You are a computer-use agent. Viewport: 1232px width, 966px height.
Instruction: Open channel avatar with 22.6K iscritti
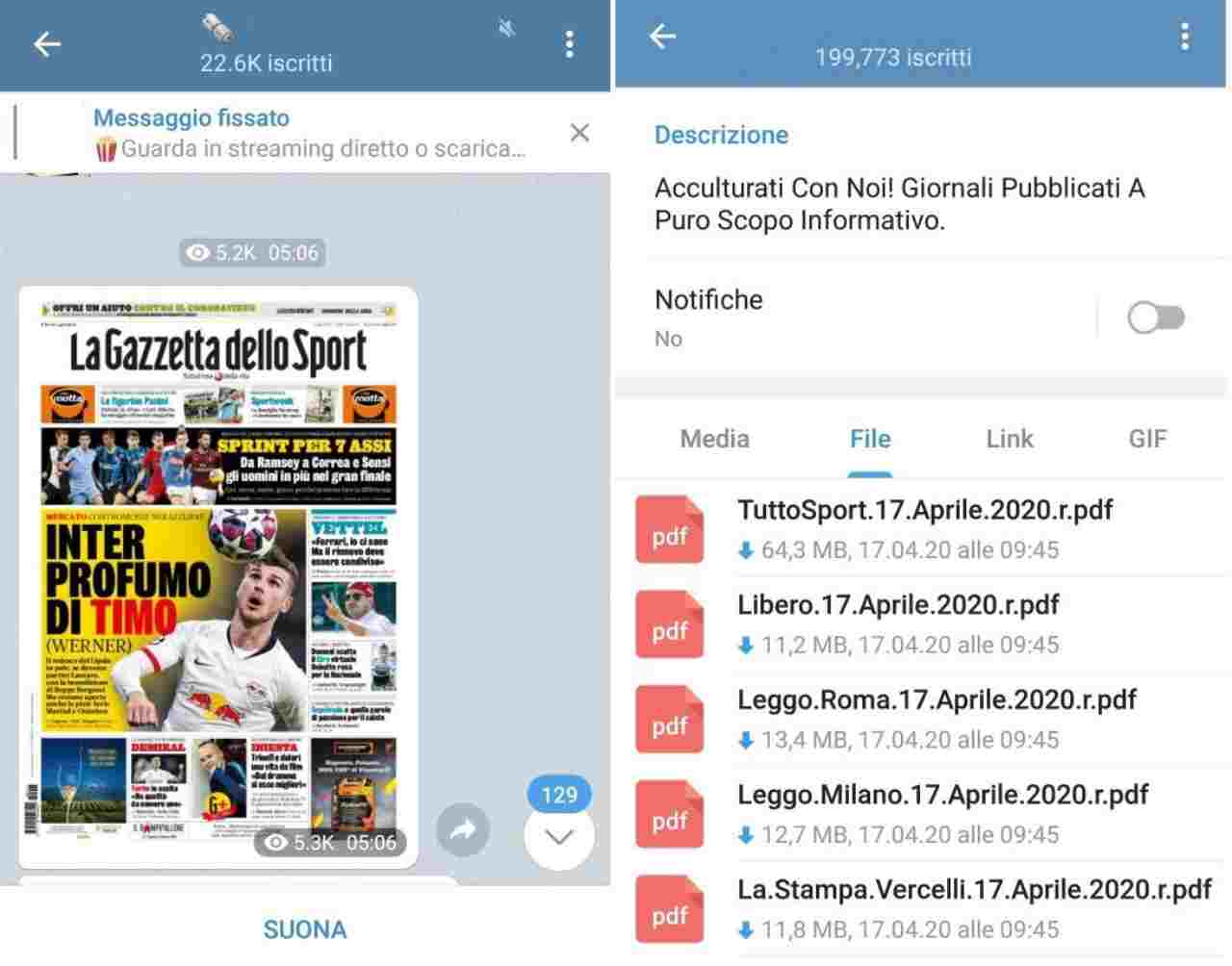pyautogui.click(x=218, y=27)
